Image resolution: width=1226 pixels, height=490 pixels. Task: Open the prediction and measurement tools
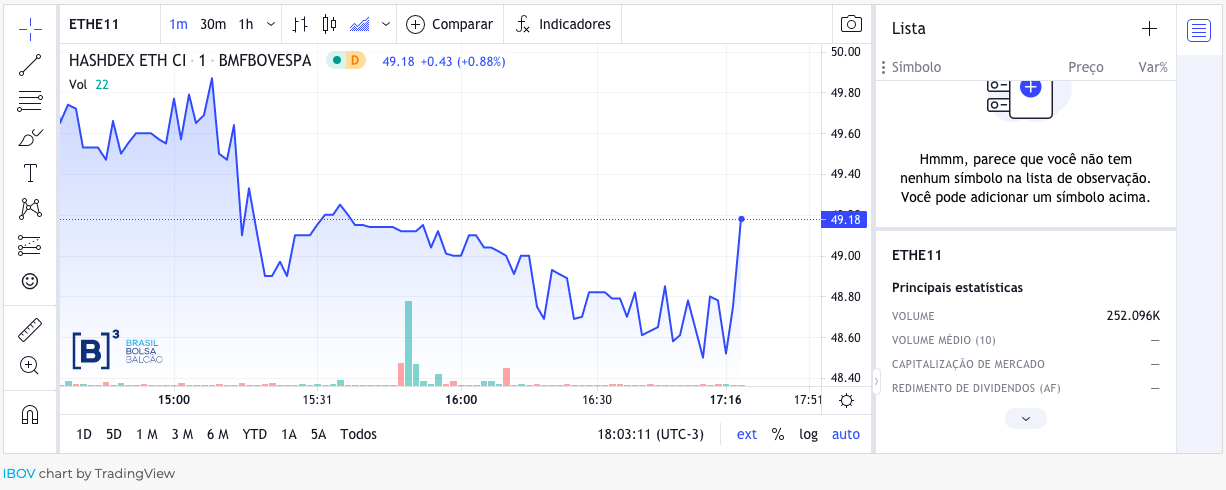30,245
